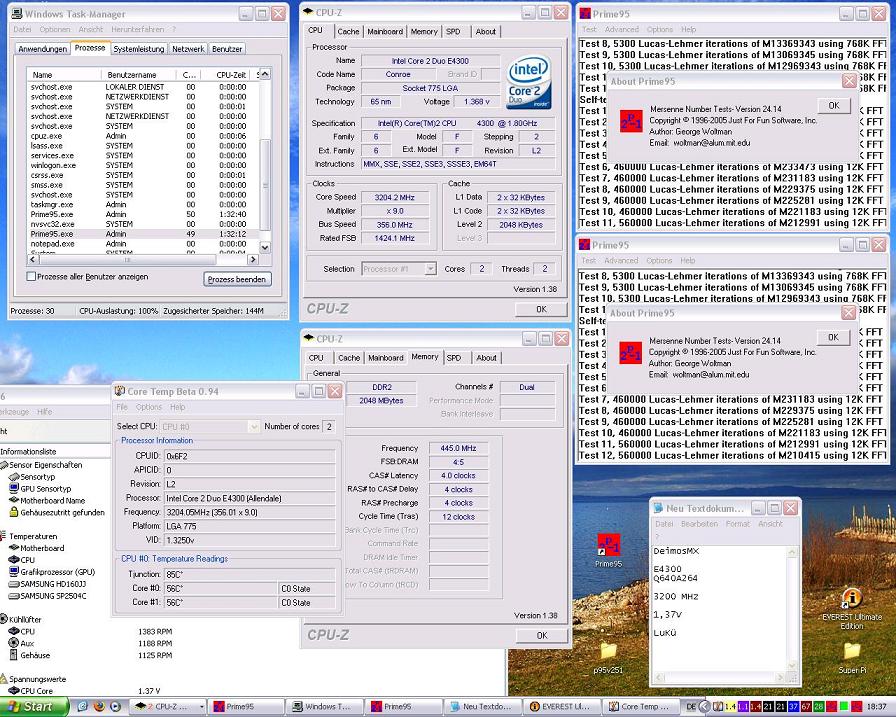The width and height of the screenshot is (896, 717).
Task: Open the Anwendungen tab in Task Manager
Action: tap(42, 49)
